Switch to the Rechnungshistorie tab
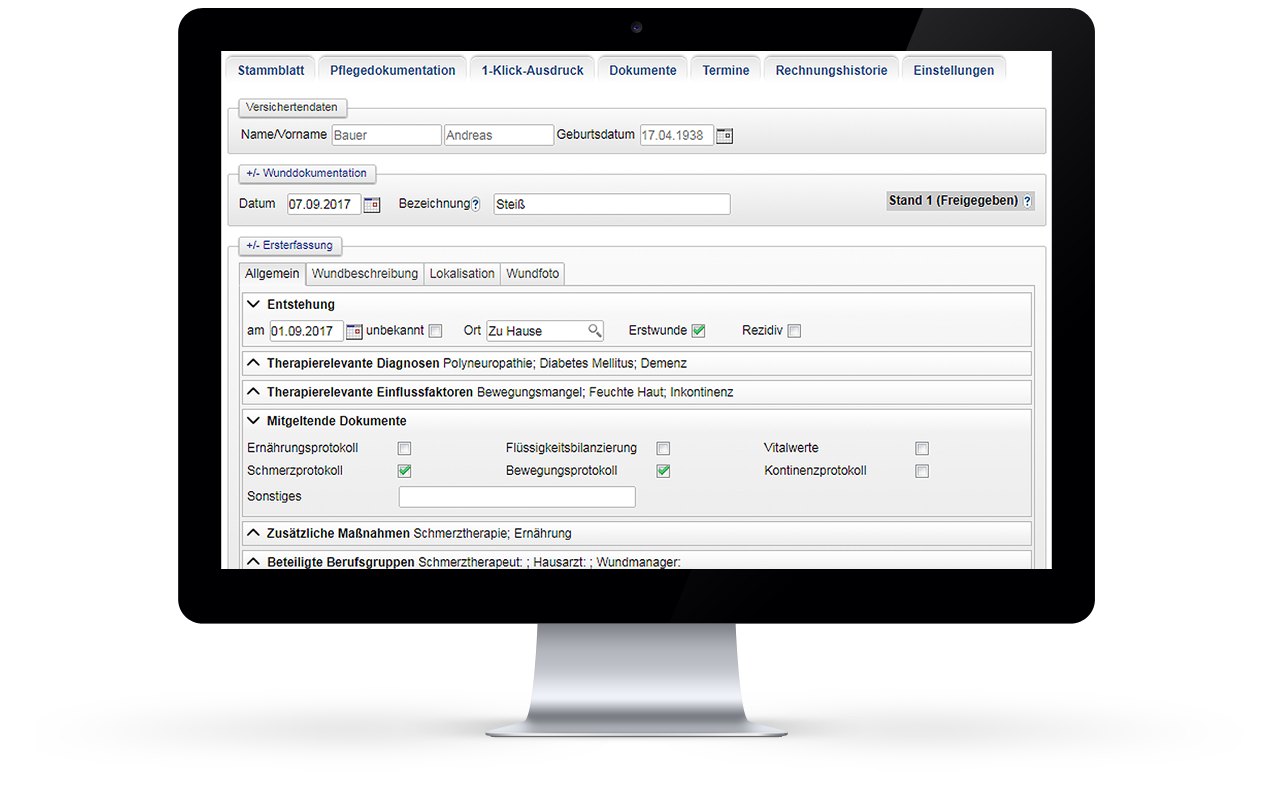 [x=830, y=70]
